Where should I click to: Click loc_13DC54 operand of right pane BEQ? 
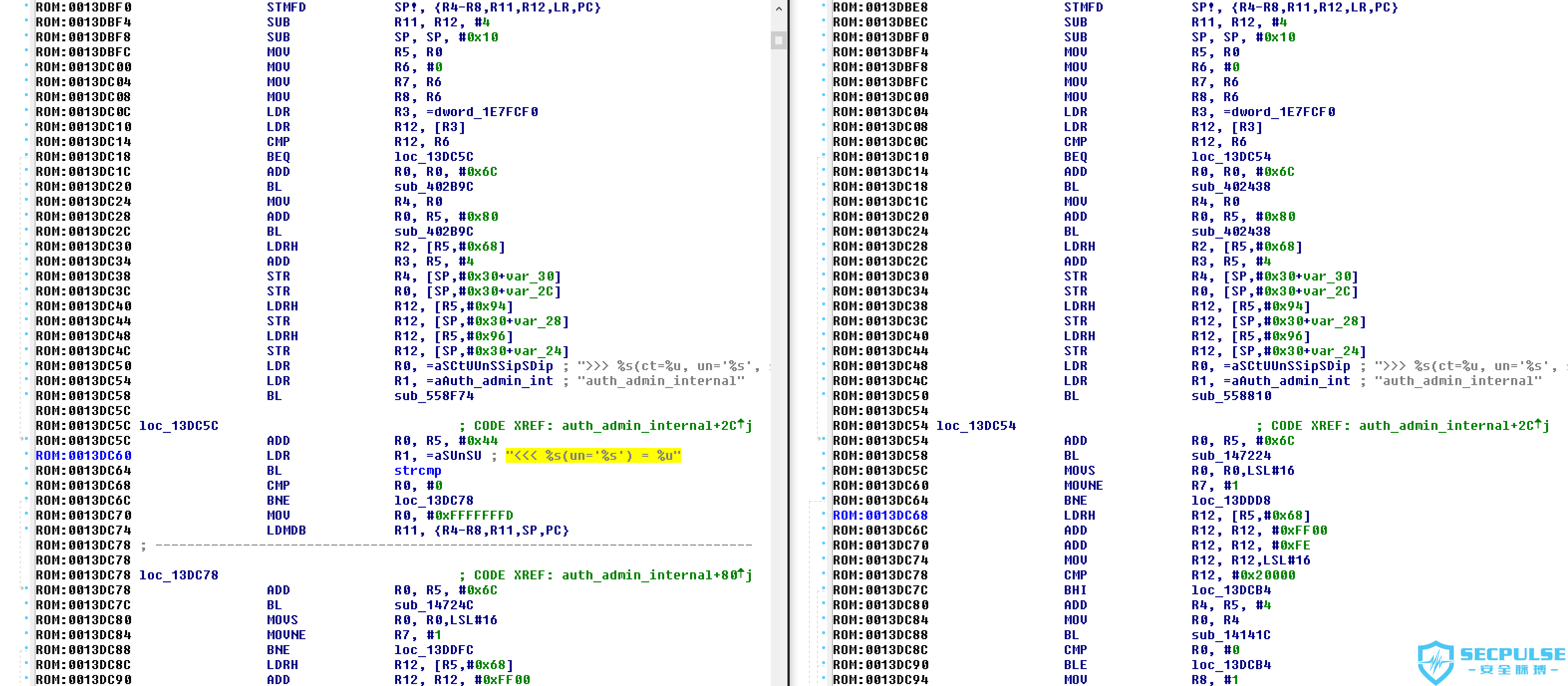(x=1231, y=156)
